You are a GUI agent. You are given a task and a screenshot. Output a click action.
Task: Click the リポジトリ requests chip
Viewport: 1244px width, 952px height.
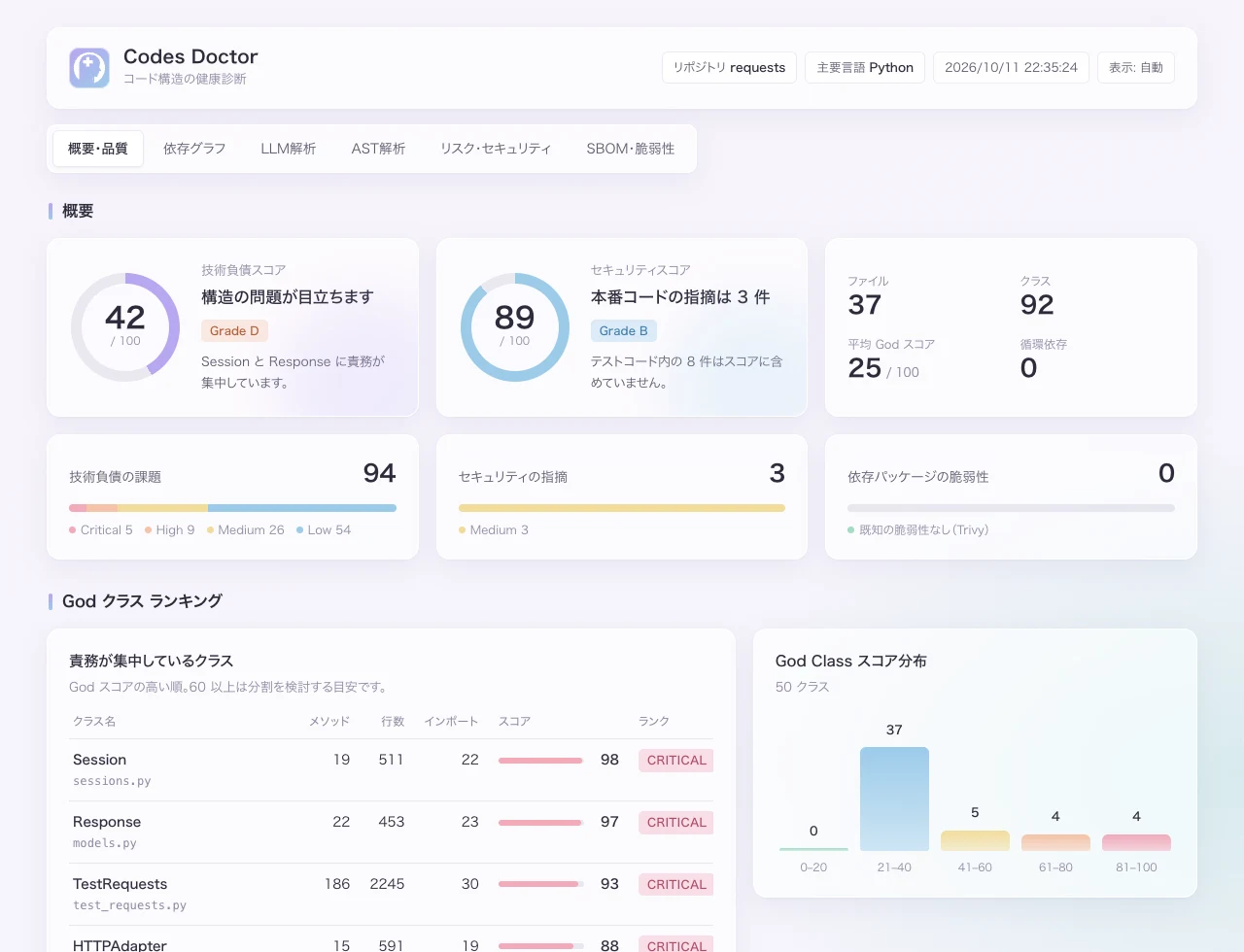(x=730, y=68)
